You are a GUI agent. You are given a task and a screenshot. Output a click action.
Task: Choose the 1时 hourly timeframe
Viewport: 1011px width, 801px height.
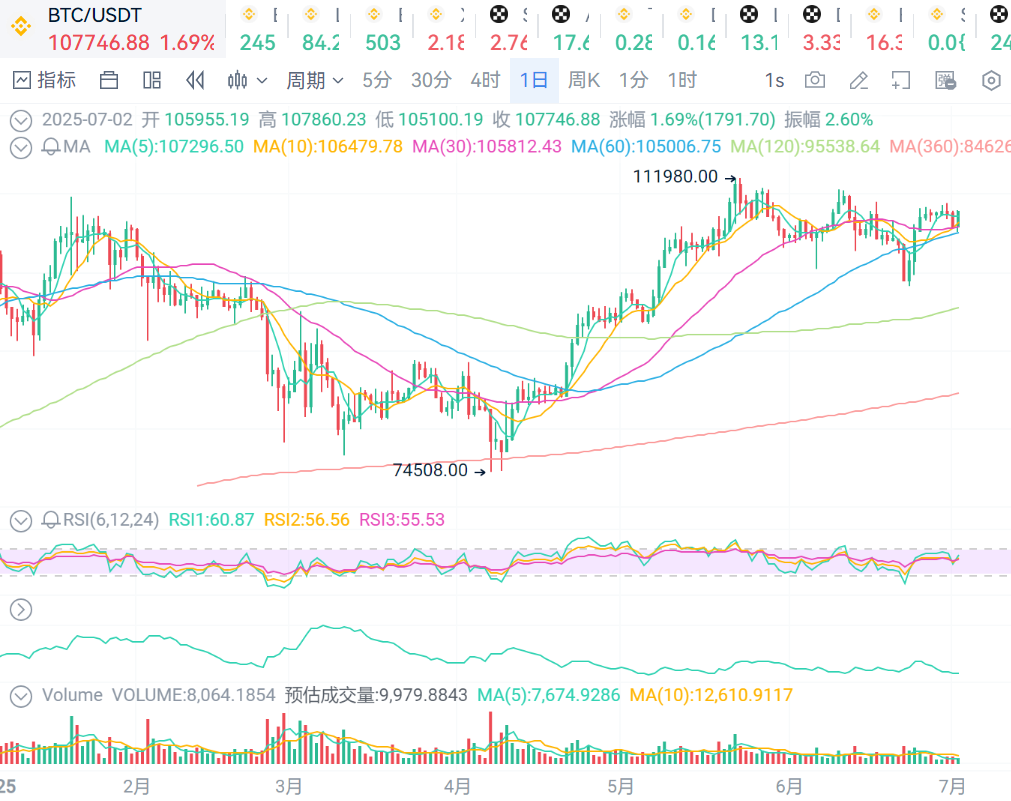point(682,80)
